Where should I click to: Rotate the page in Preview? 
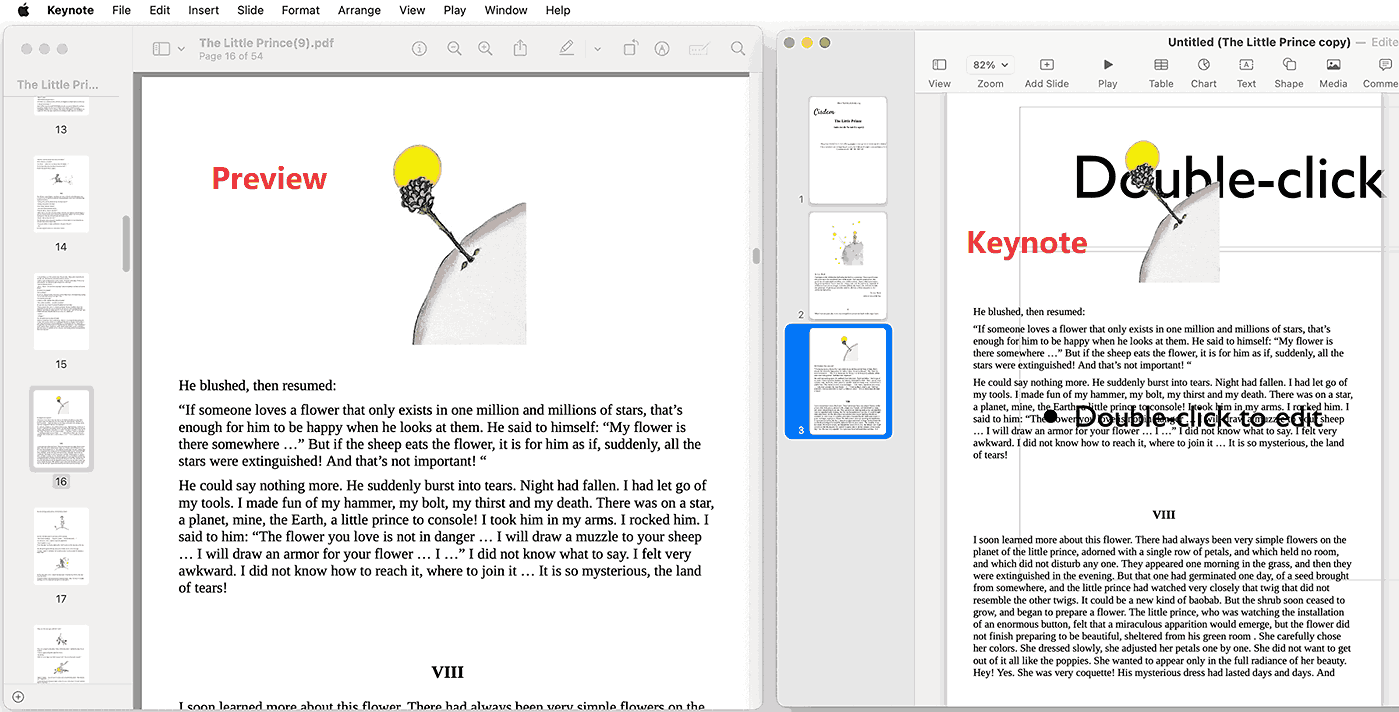click(630, 49)
